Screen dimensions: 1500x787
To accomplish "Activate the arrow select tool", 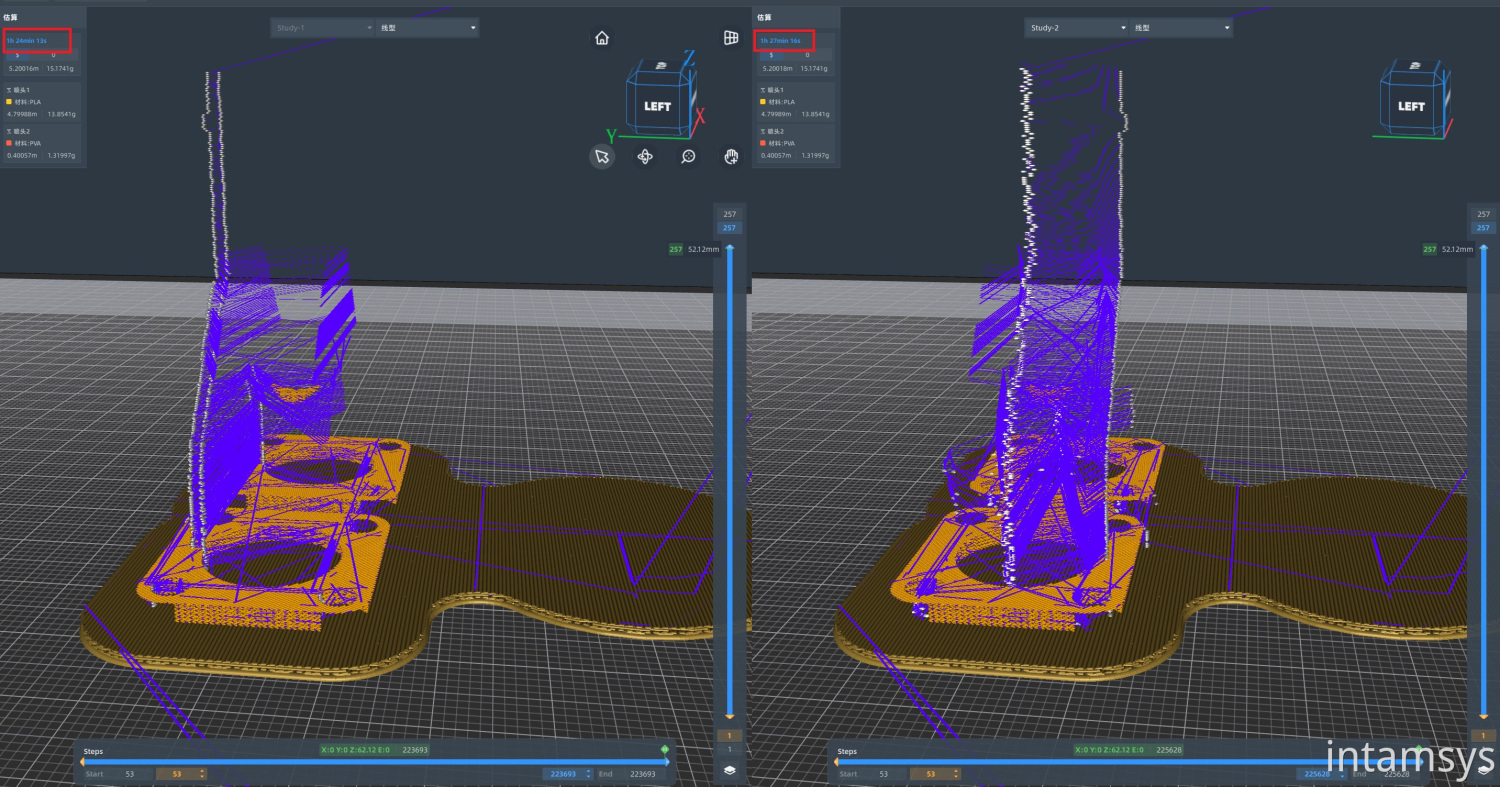I will pyautogui.click(x=601, y=156).
